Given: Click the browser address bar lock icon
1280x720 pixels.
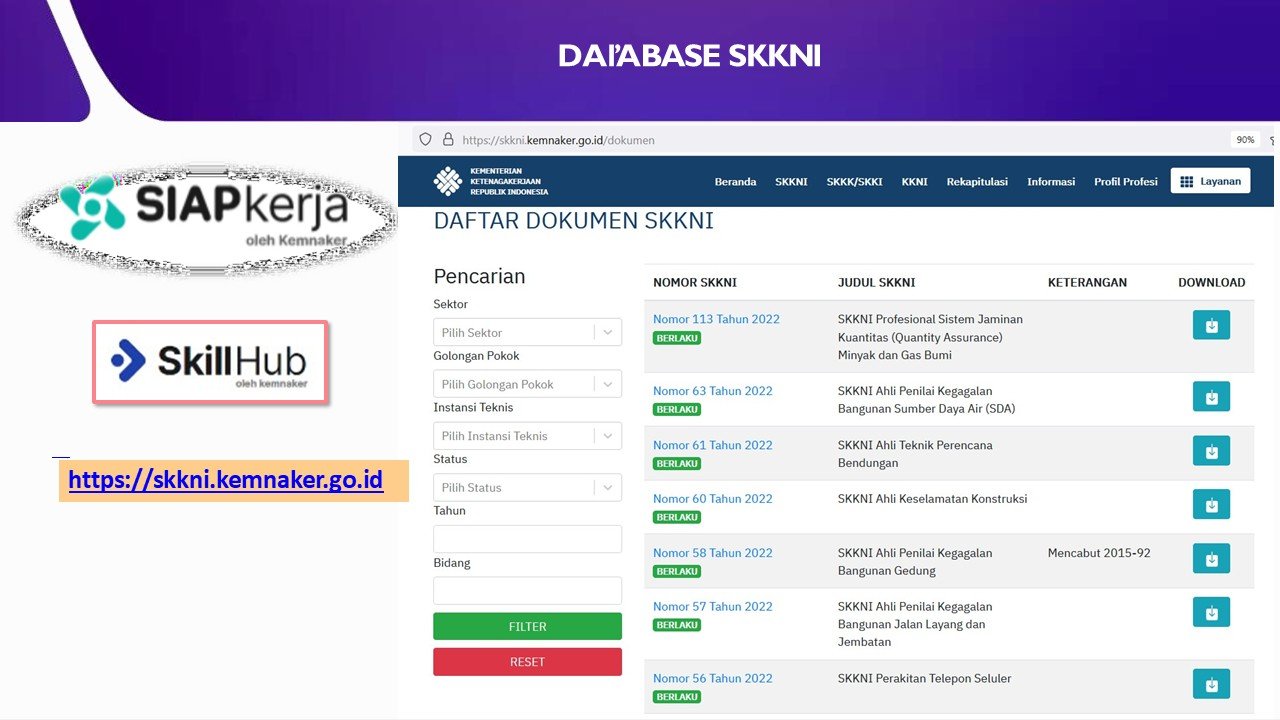Looking at the screenshot, I should [448, 140].
